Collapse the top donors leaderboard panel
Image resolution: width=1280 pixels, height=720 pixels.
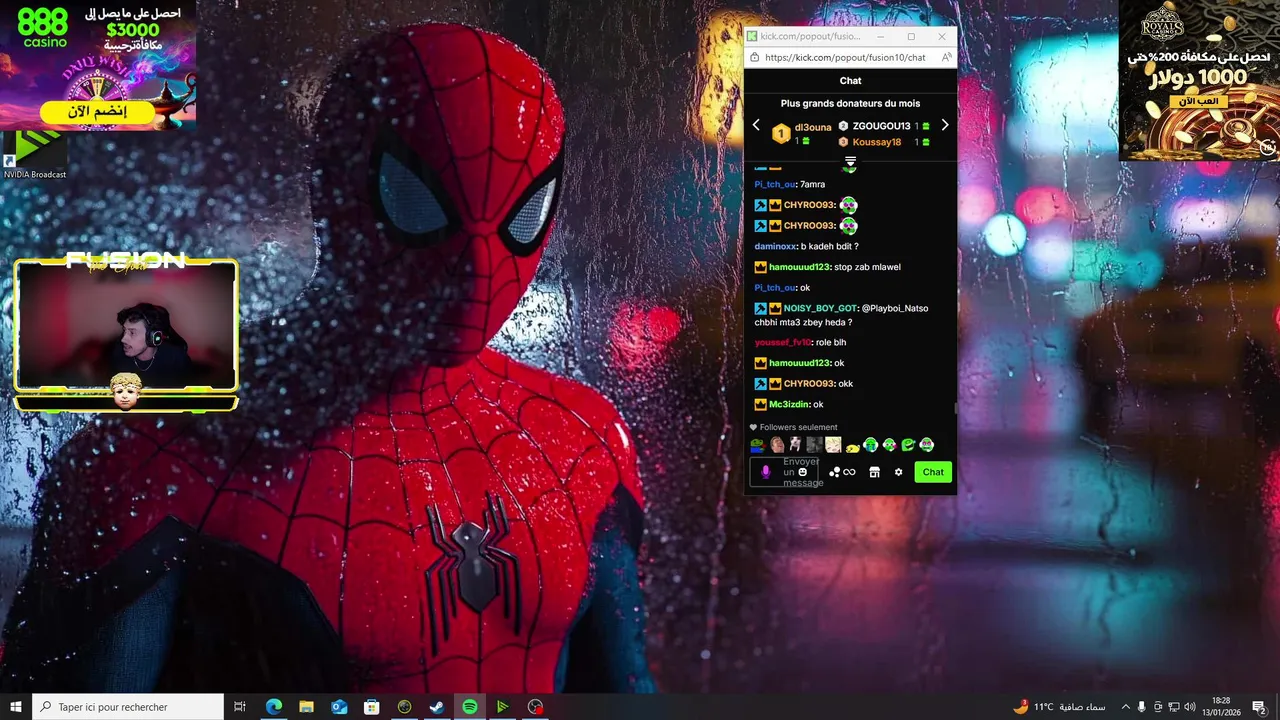850,161
